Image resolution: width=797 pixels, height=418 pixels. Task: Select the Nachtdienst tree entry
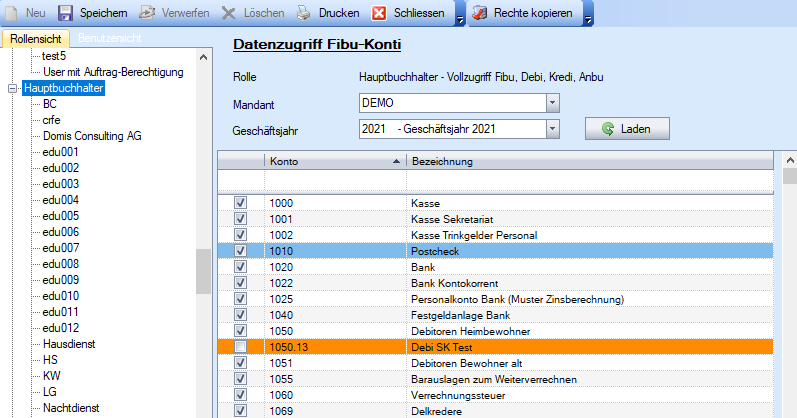point(71,408)
